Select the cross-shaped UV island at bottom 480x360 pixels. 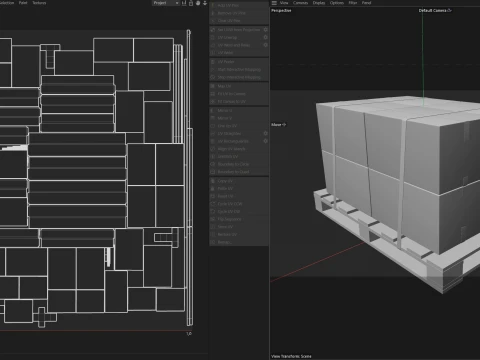pos(42,317)
